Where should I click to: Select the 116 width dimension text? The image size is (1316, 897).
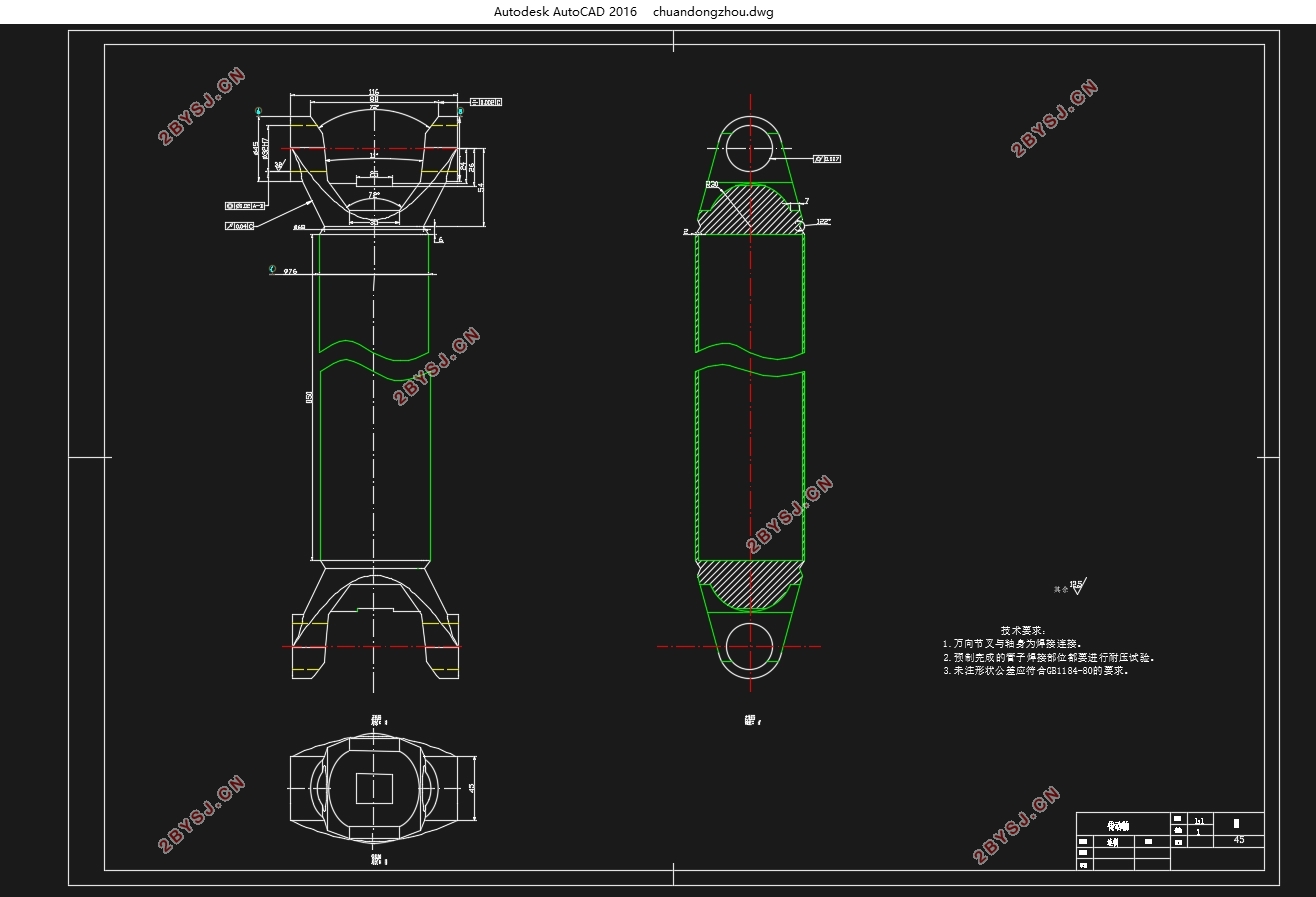click(374, 92)
